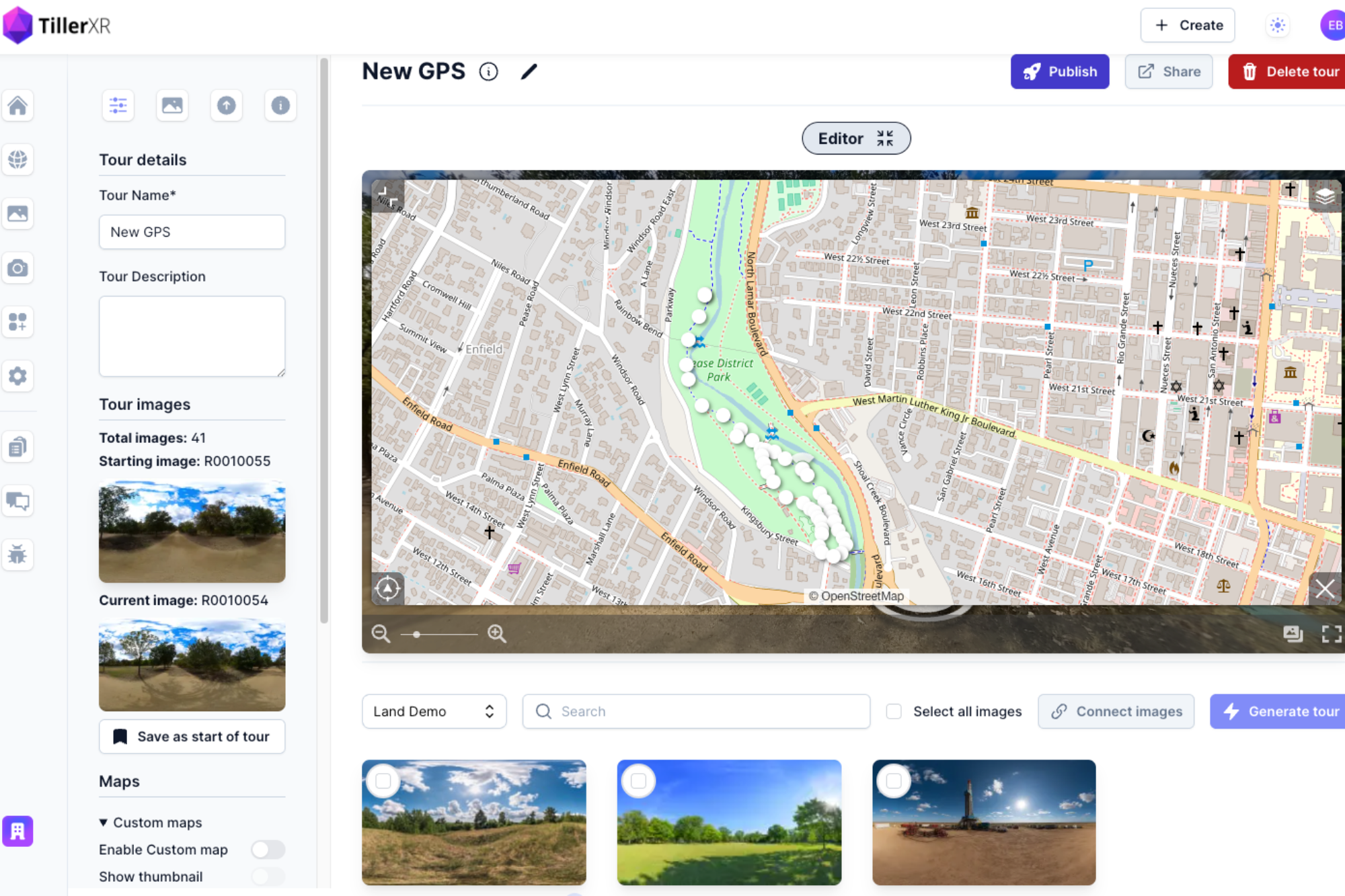Click Save as start of tour
The height and width of the screenshot is (896, 1345).
(x=192, y=736)
